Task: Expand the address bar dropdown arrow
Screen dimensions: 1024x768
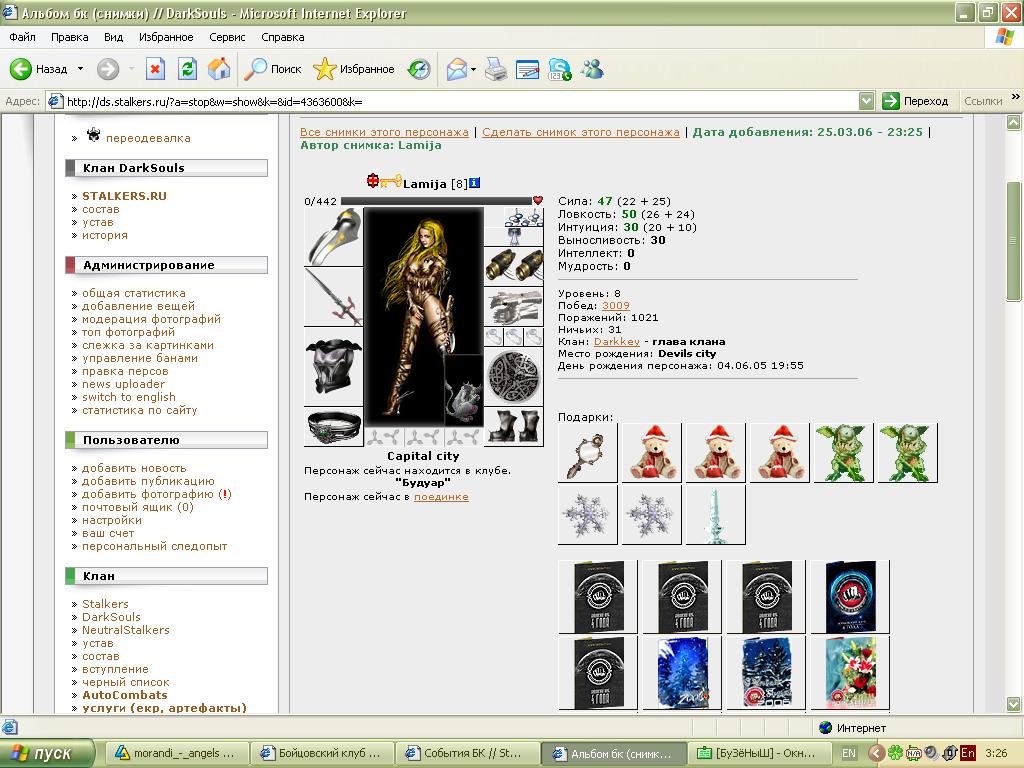Action: tap(867, 101)
